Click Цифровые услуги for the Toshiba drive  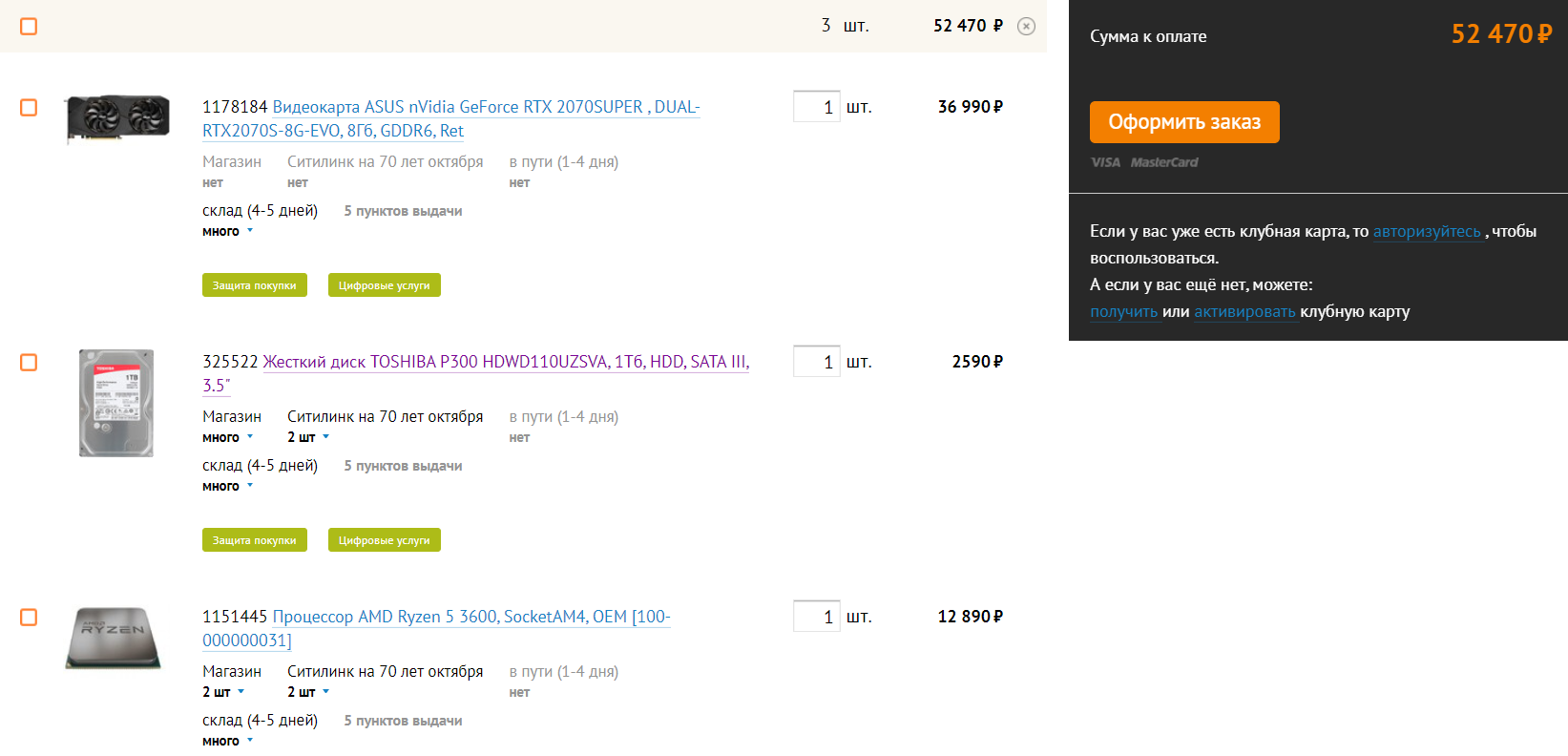[x=384, y=540]
